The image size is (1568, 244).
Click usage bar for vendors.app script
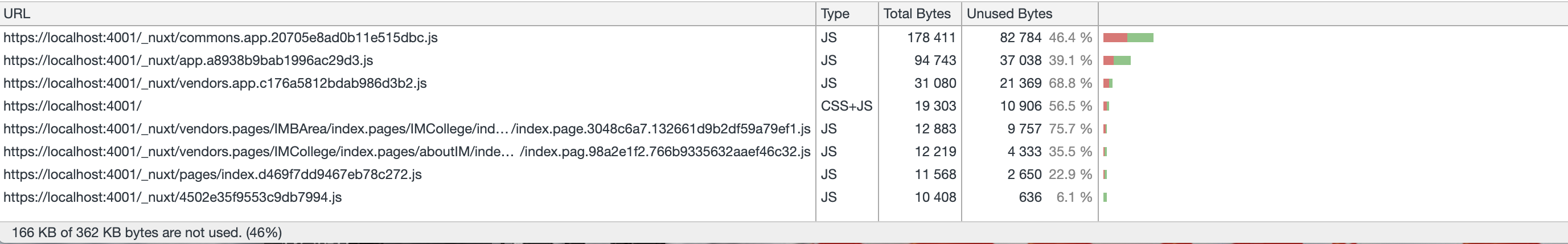pyautogui.click(x=1108, y=83)
